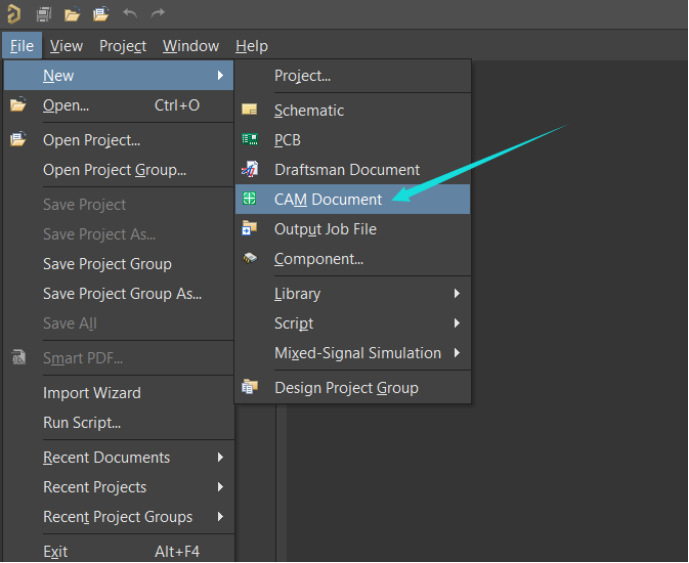Click the Open document folder icon in toolbar

pos(72,14)
